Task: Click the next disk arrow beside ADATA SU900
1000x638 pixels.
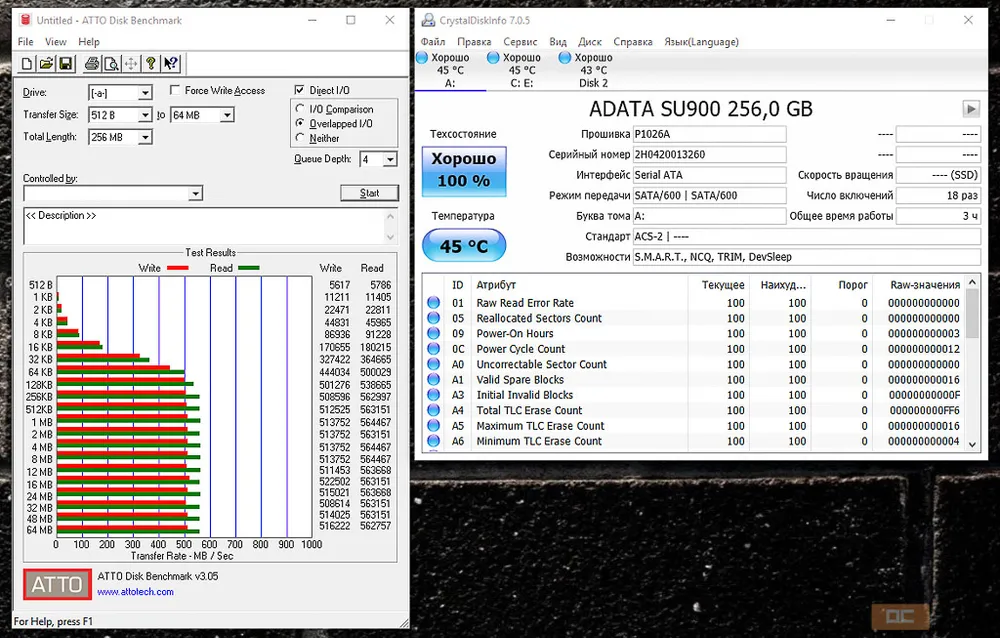Action: click(970, 109)
